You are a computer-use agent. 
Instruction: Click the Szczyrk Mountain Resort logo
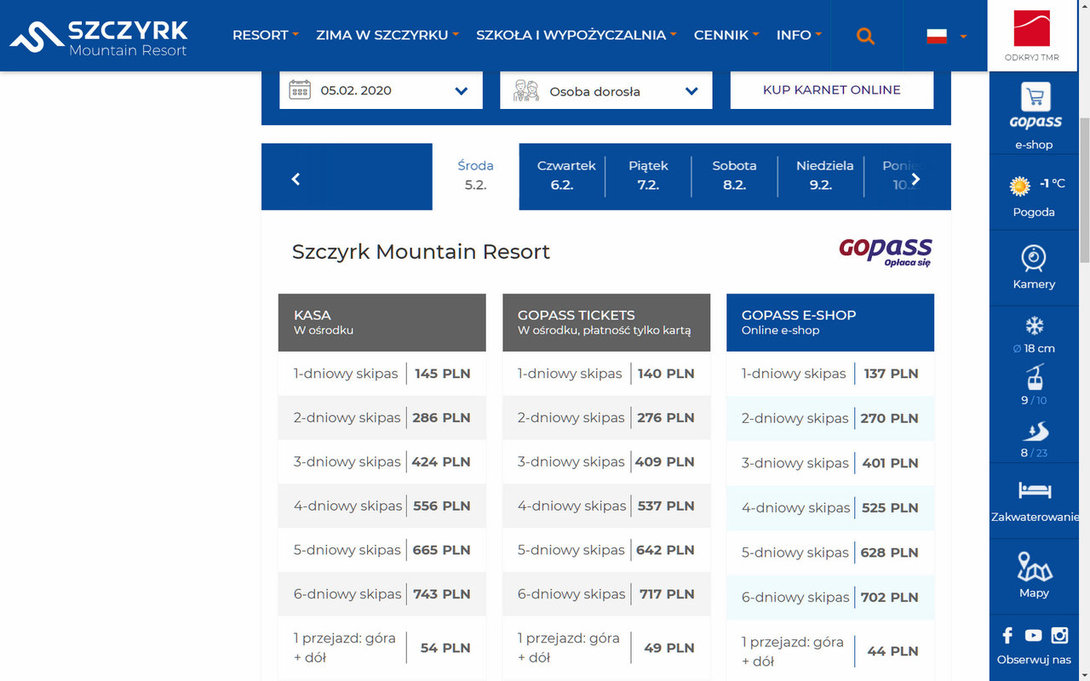point(99,37)
